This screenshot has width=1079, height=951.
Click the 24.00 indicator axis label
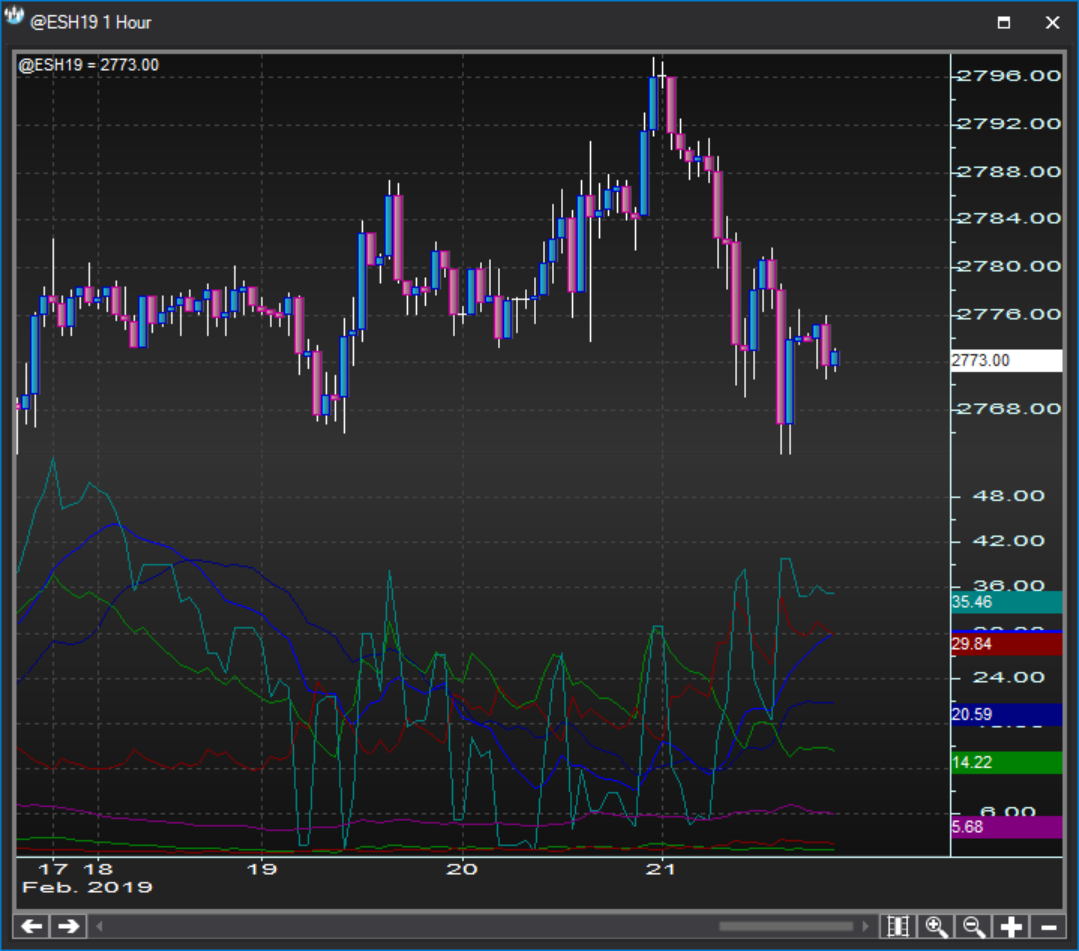1009,678
